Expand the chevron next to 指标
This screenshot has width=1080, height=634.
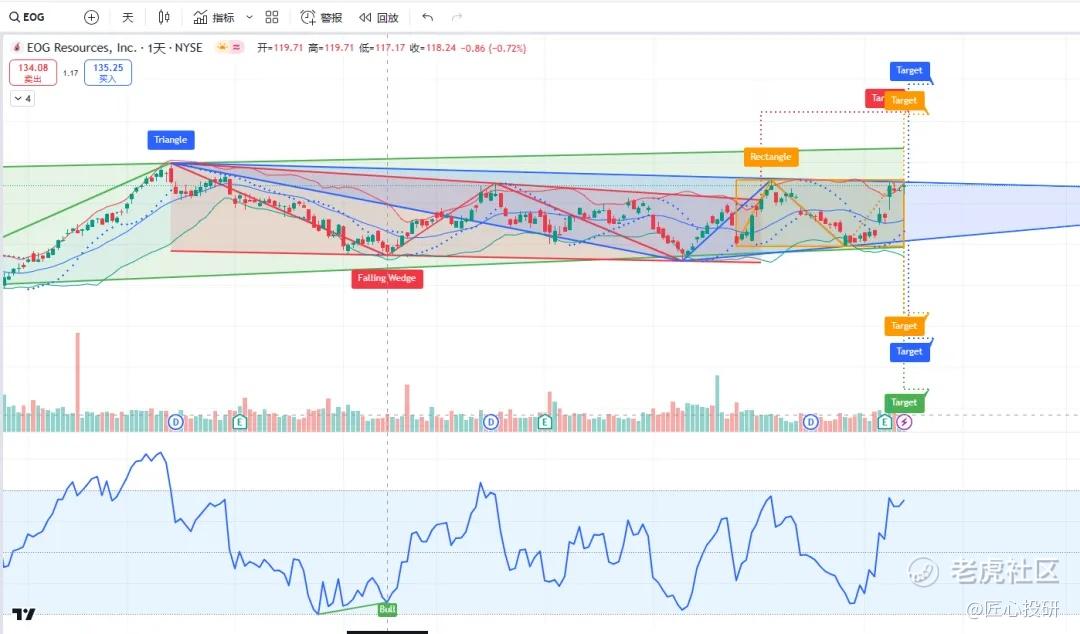point(249,17)
